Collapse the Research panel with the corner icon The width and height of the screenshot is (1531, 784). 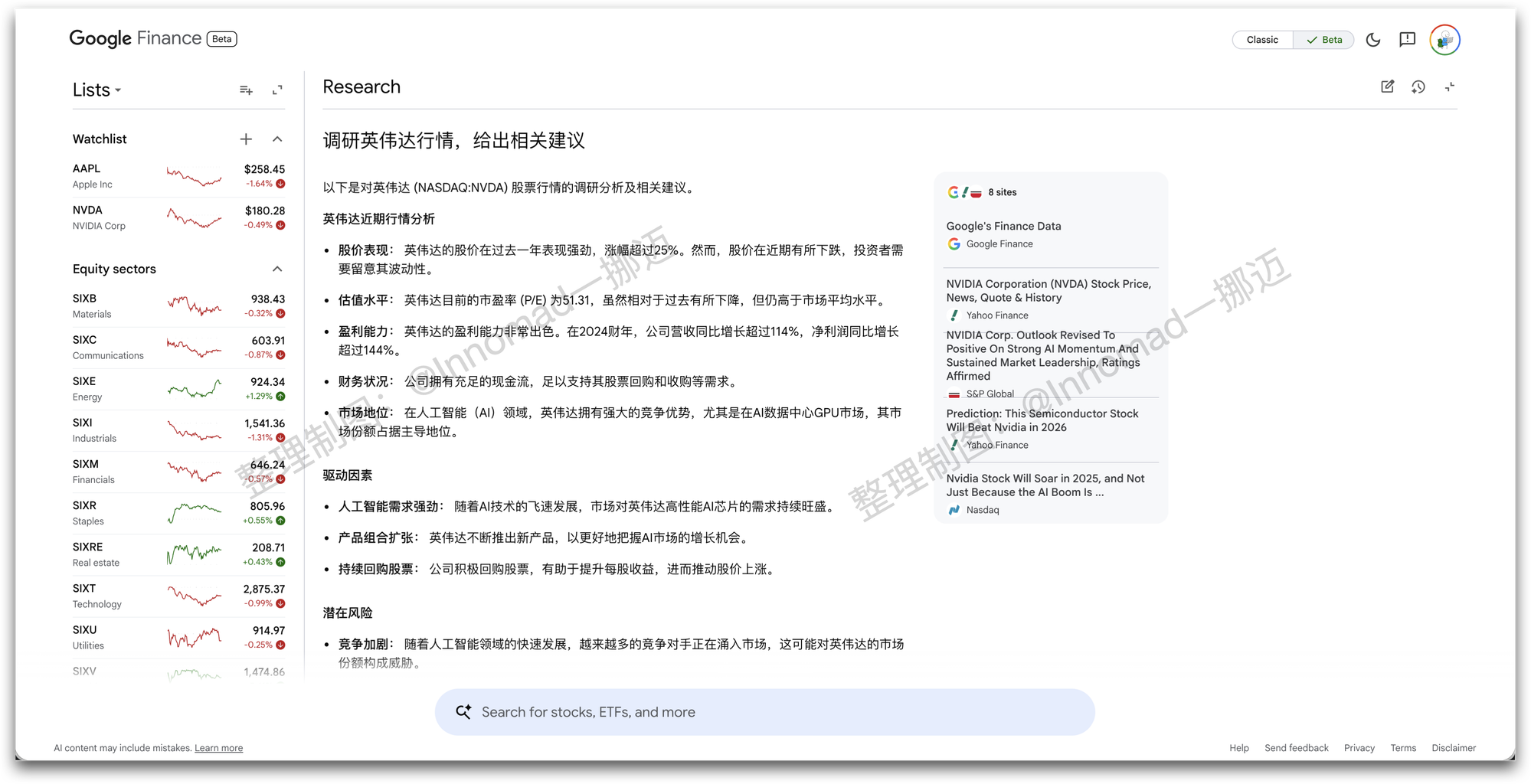(1450, 87)
